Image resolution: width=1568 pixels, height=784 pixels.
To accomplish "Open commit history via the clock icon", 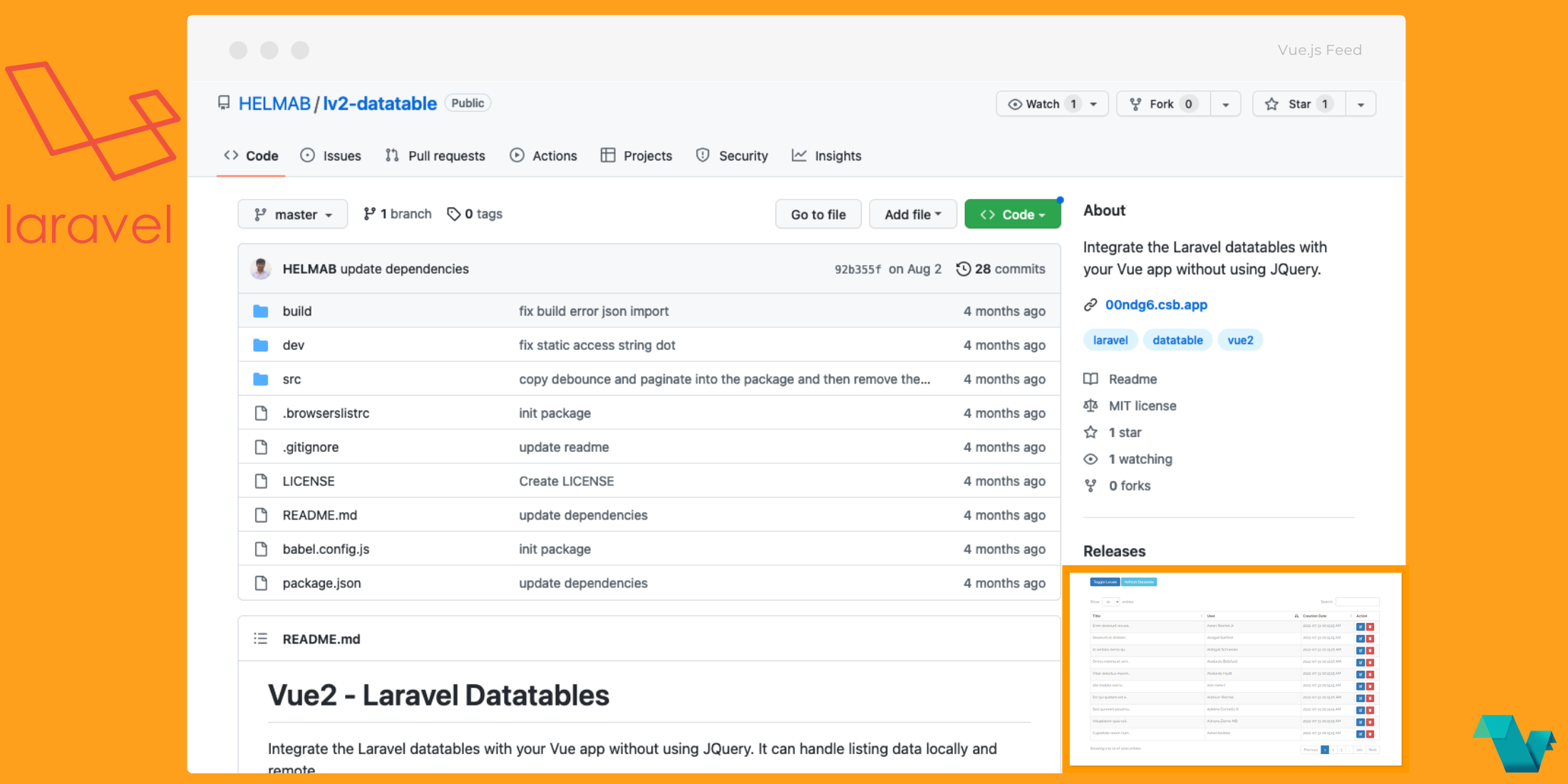I will [964, 269].
